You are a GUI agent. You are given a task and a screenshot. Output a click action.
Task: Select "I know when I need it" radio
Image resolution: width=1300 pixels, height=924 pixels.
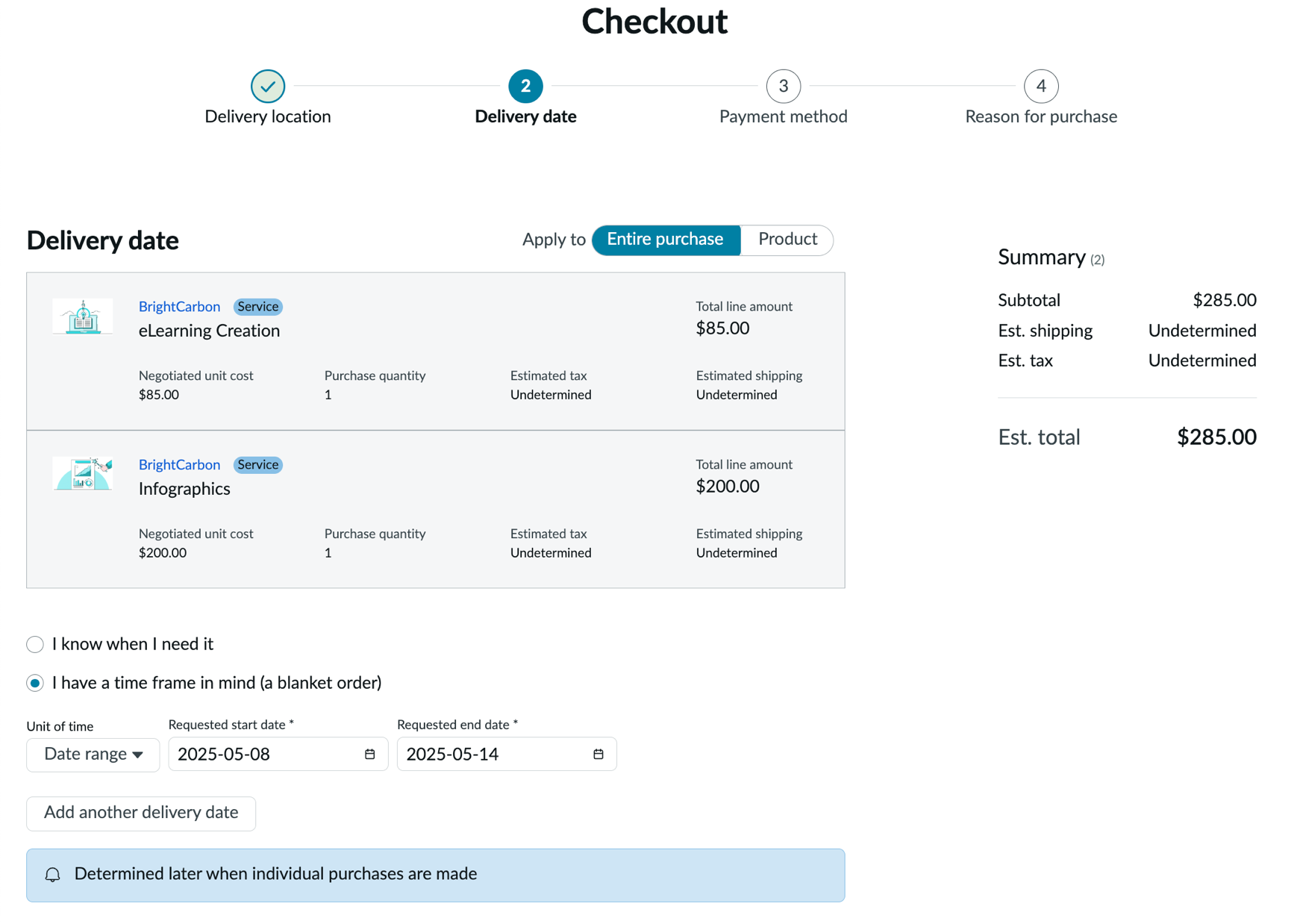coord(35,645)
